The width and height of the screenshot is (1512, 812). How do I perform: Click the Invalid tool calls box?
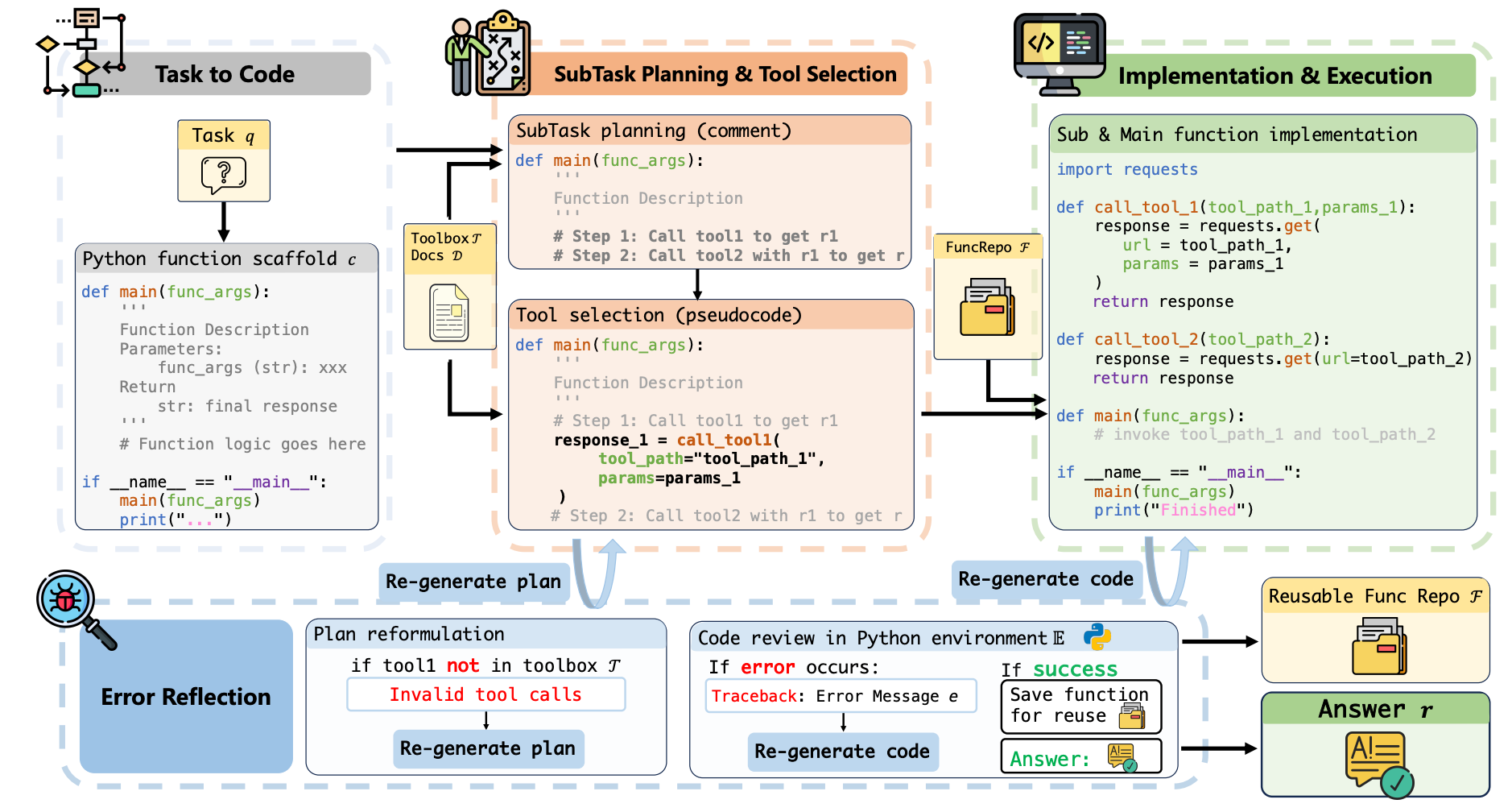pos(485,694)
